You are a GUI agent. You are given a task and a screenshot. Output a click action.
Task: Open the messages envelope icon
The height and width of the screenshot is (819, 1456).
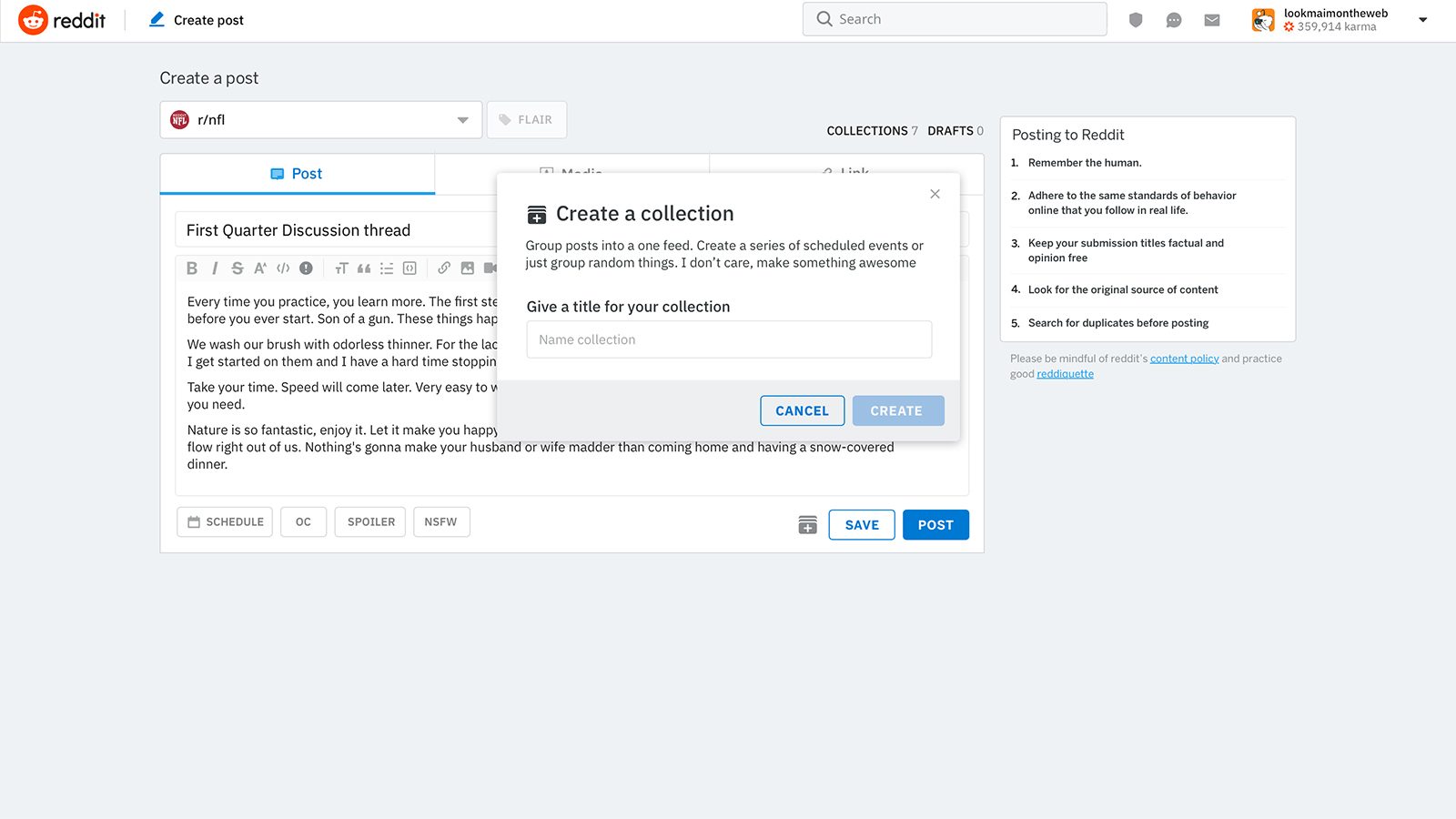(x=1212, y=20)
